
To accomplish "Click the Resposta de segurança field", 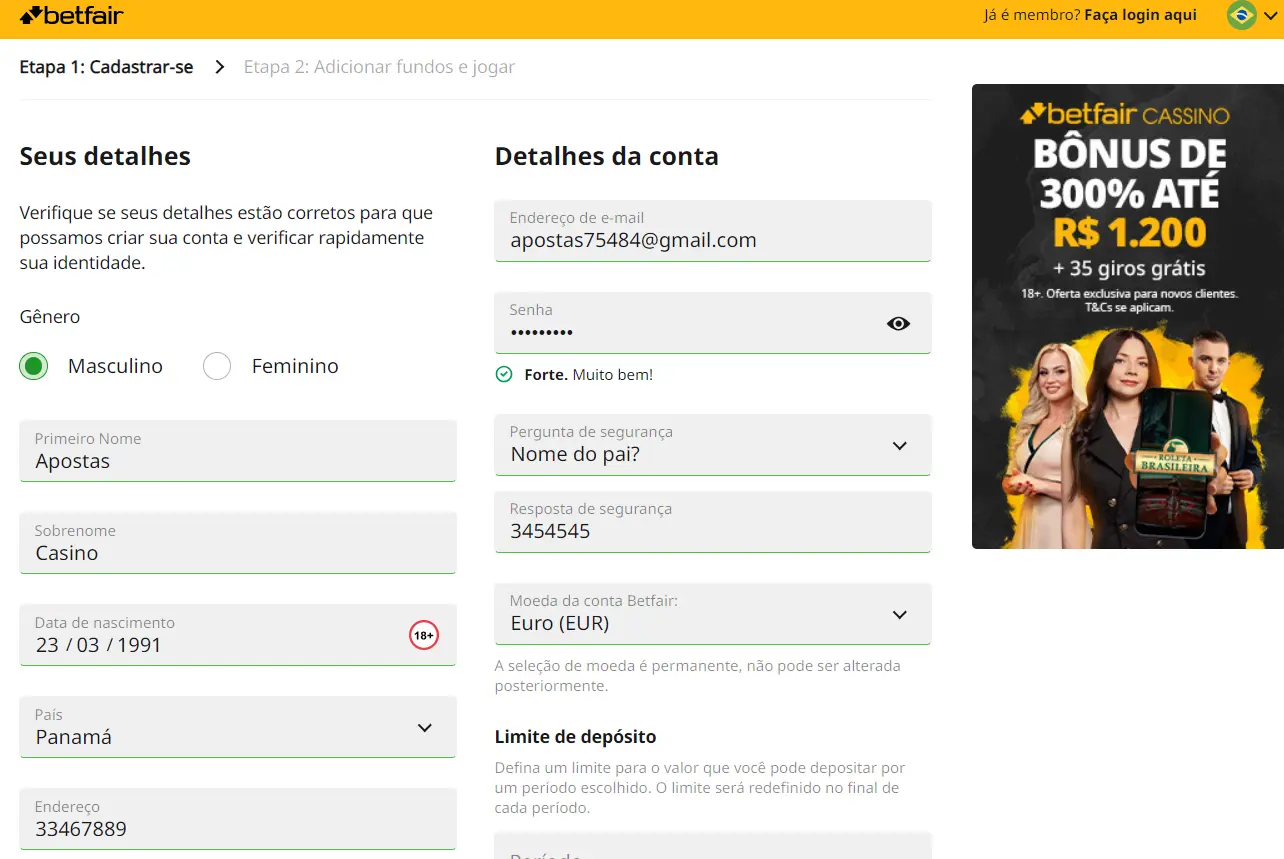I will (x=713, y=522).
